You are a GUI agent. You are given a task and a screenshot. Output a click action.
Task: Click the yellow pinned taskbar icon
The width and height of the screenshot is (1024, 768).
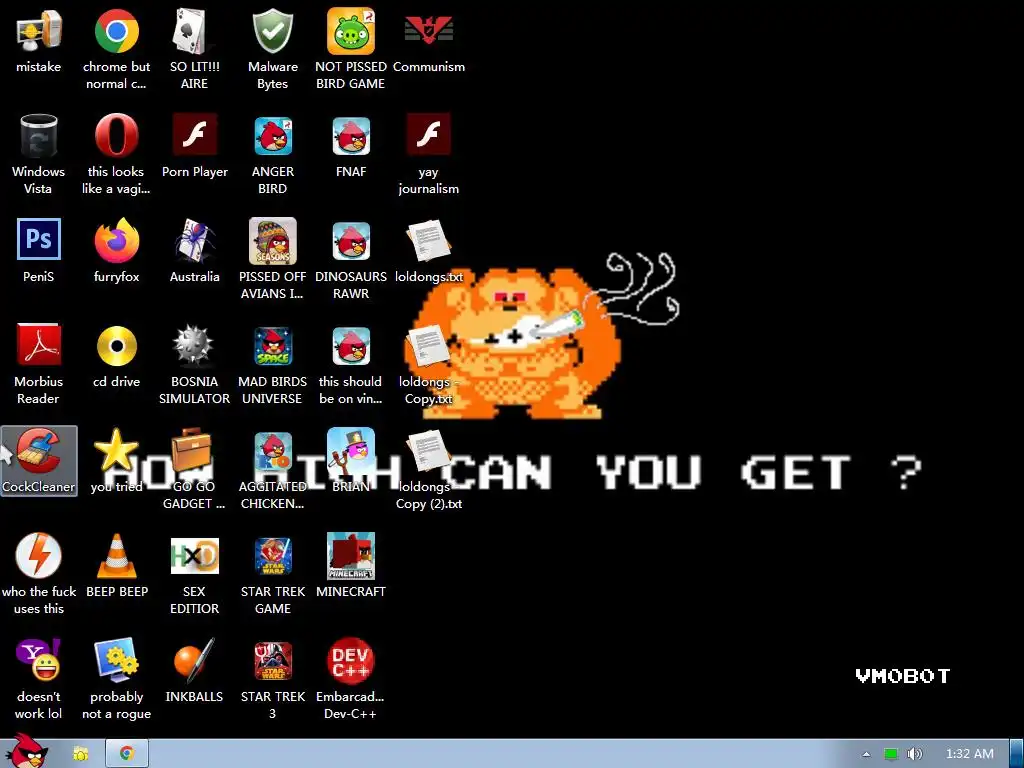pos(80,754)
